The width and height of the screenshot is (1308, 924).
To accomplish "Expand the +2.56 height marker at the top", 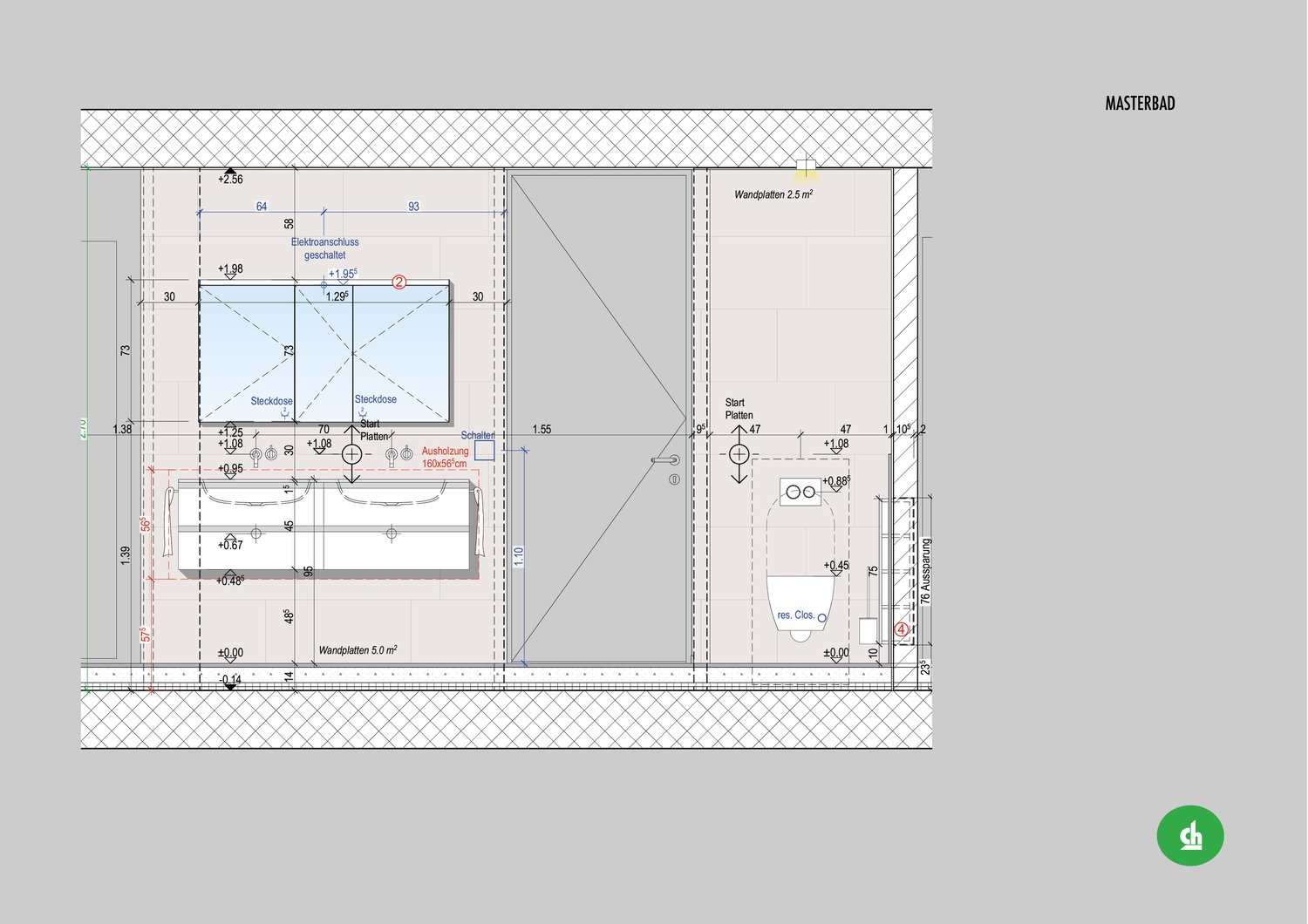I will [x=230, y=173].
